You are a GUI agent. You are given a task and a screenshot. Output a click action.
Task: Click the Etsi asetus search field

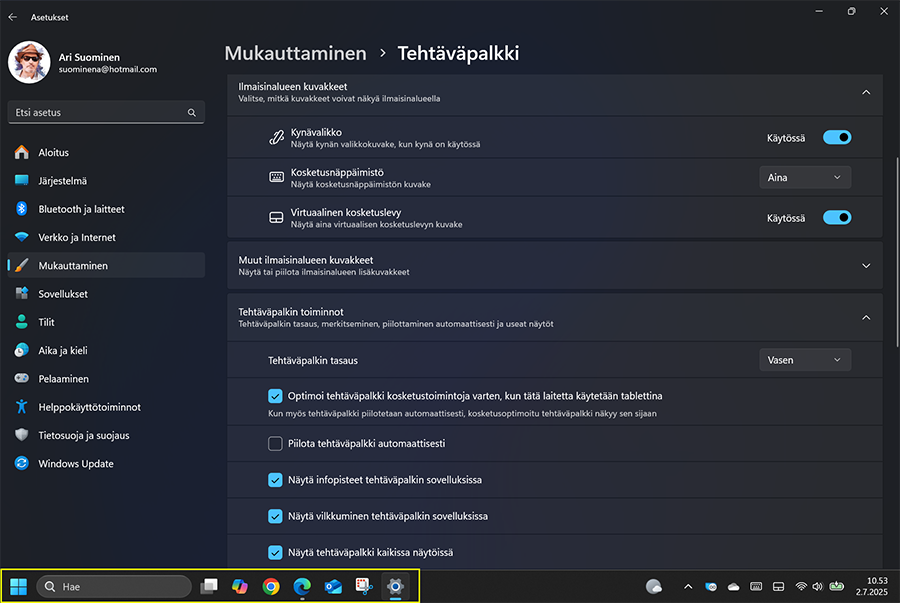106,112
